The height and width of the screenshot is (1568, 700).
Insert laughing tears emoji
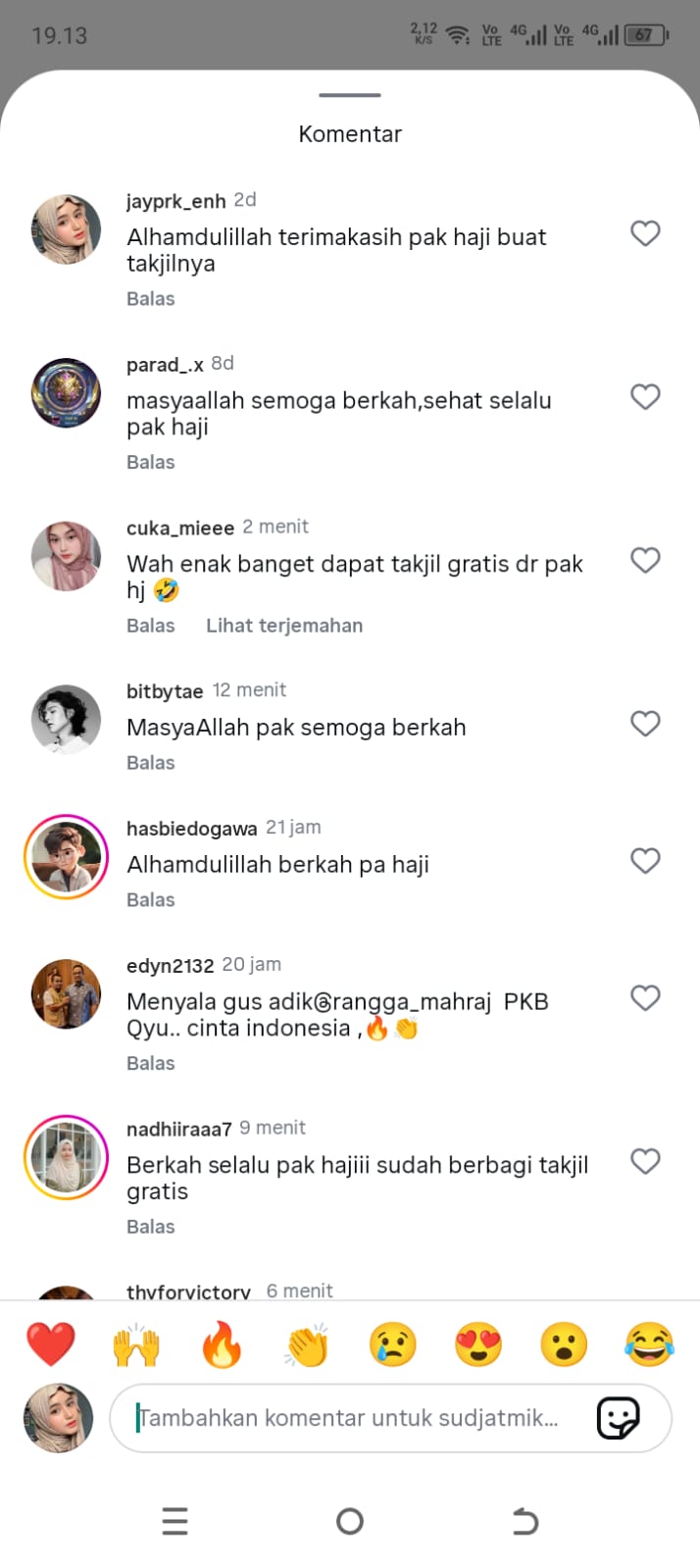click(x=649, y=1344)
